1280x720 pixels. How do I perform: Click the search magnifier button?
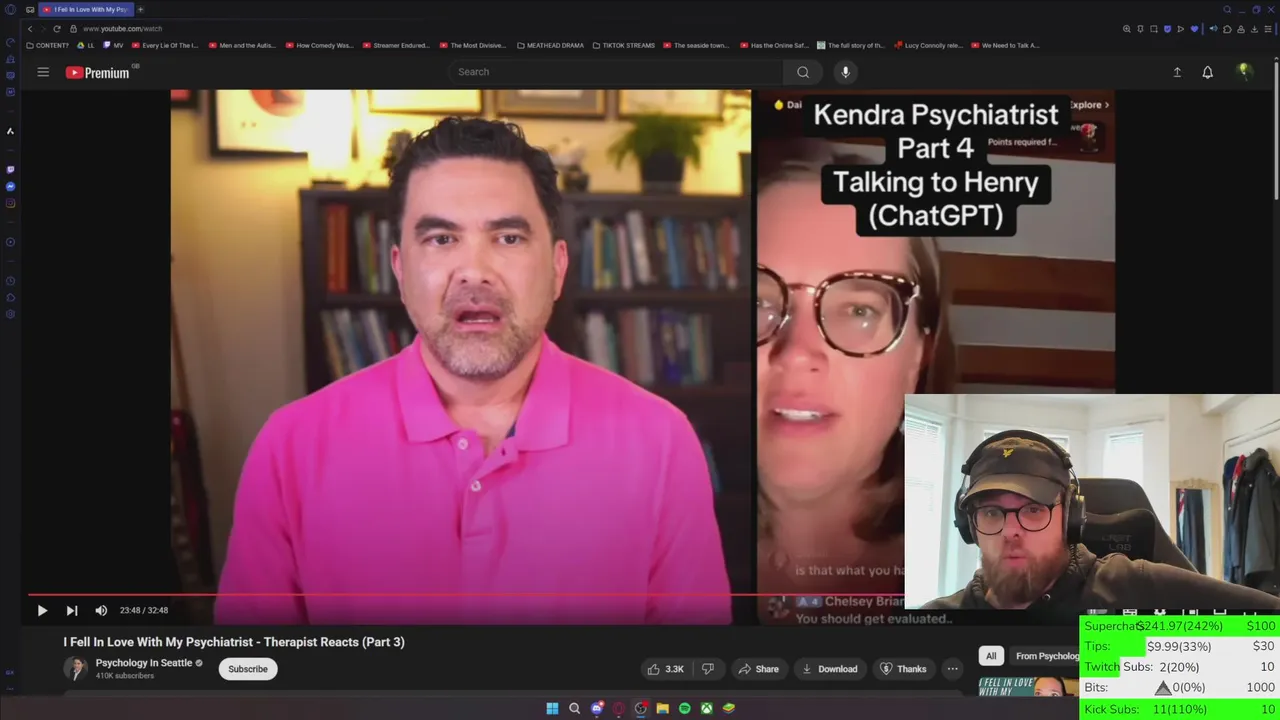[x=803, y=72]
